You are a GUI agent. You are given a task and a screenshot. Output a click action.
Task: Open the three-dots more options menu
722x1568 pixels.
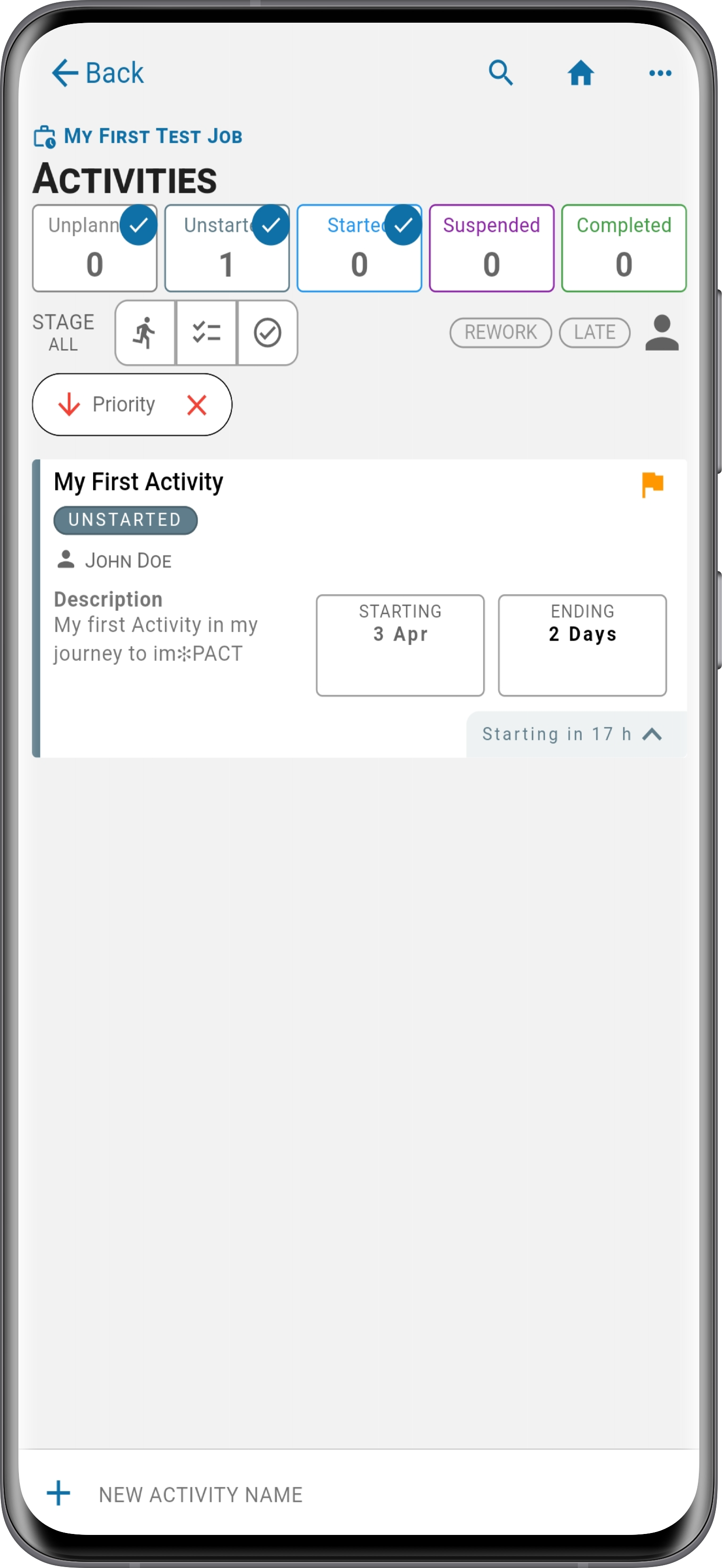(x=660, y=73)
